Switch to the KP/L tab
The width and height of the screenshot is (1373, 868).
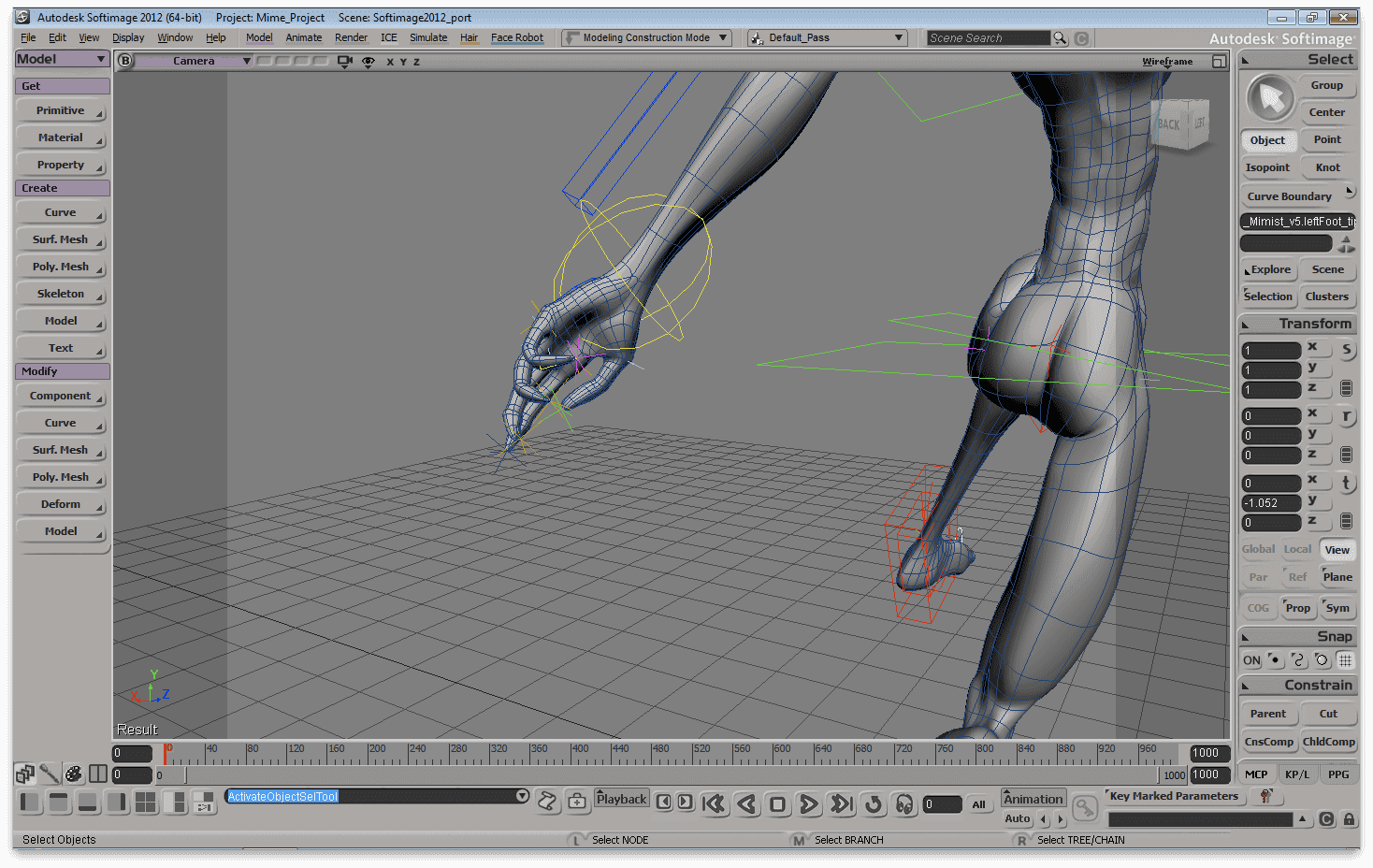(x=1297, y=774)
